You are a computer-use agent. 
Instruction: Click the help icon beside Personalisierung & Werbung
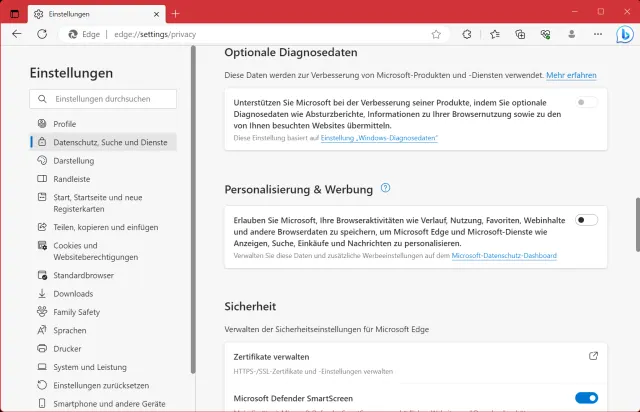click(x=385, y=188)
